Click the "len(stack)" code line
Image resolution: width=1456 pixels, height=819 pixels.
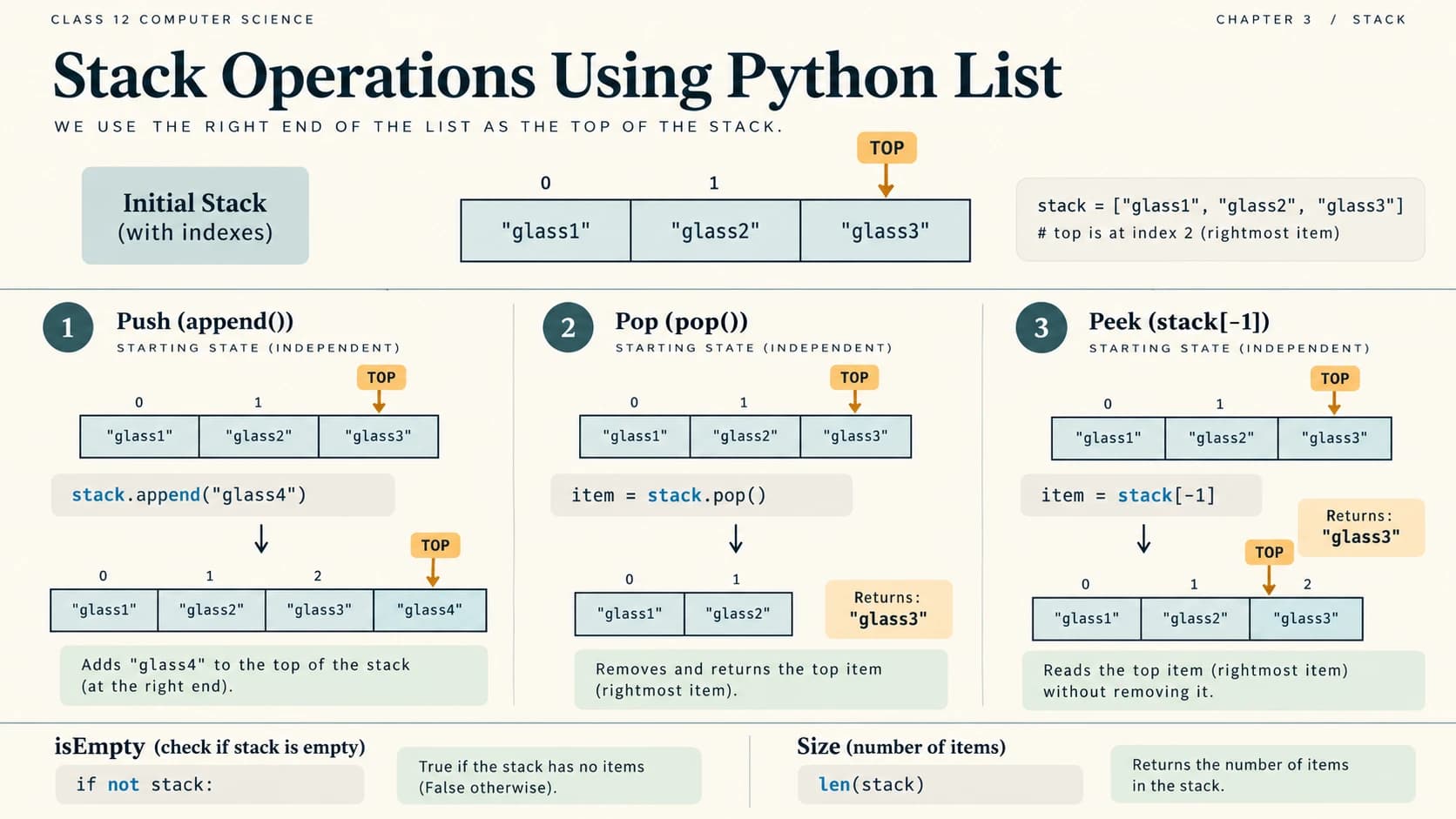point(940,785)
